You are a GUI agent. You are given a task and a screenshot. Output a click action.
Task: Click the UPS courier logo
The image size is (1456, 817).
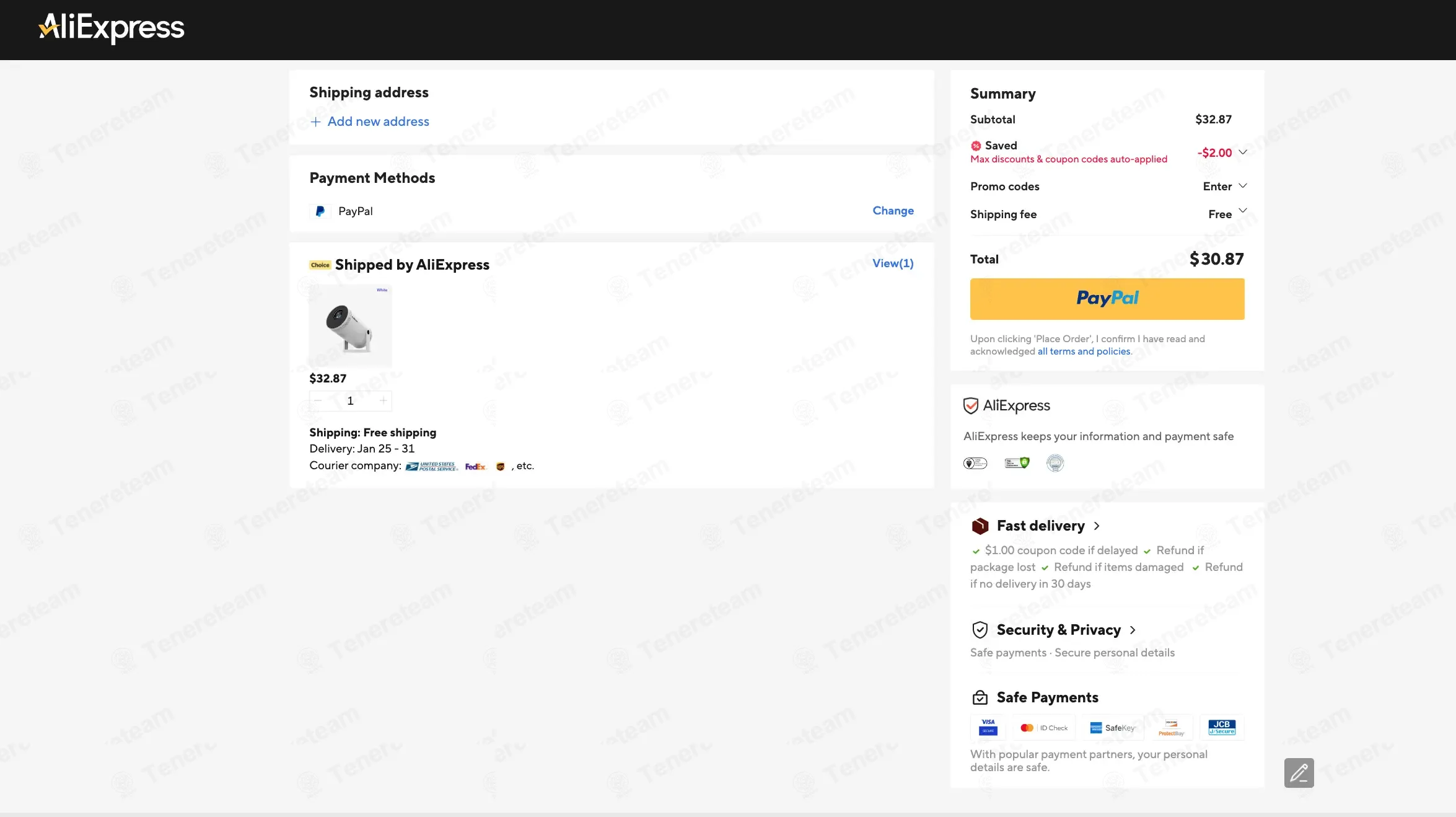tap(501, 467)
